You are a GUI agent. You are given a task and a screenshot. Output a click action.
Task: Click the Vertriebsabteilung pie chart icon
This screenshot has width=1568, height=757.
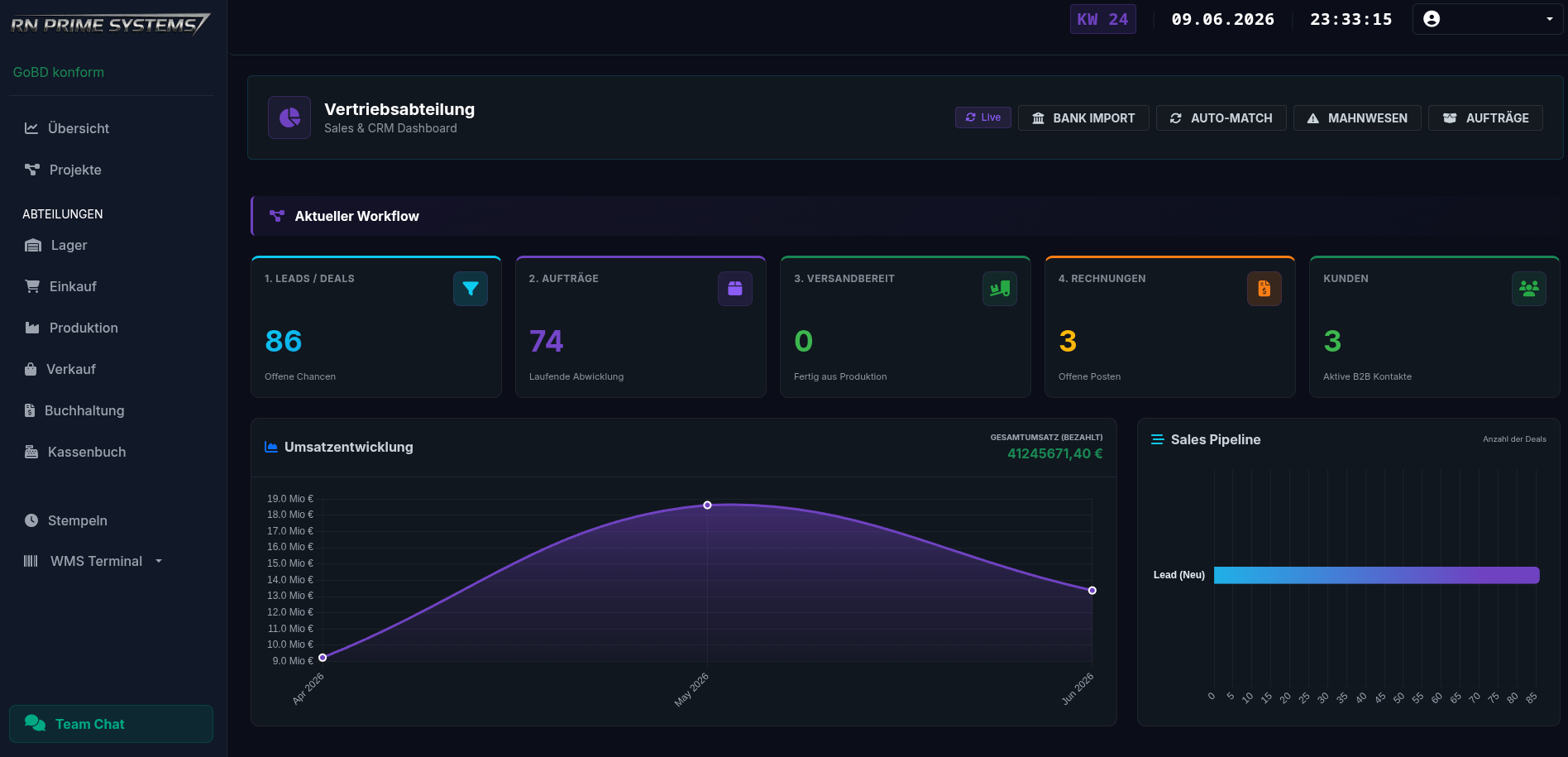coord(289,117)
